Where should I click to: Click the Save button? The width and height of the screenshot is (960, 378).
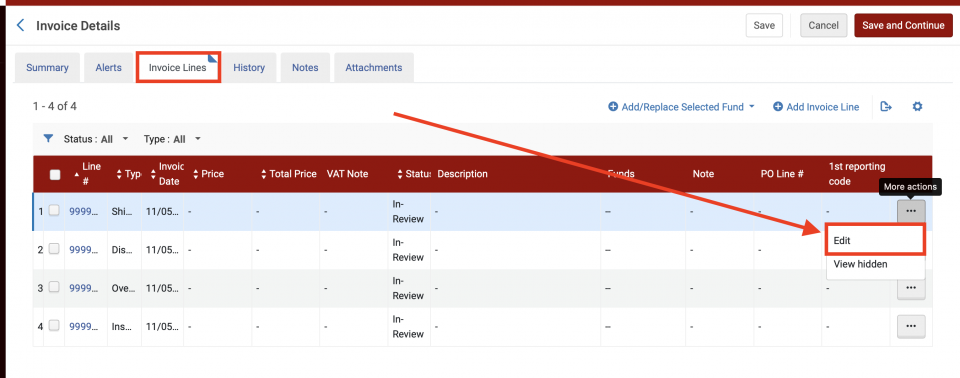click(764, 25)
